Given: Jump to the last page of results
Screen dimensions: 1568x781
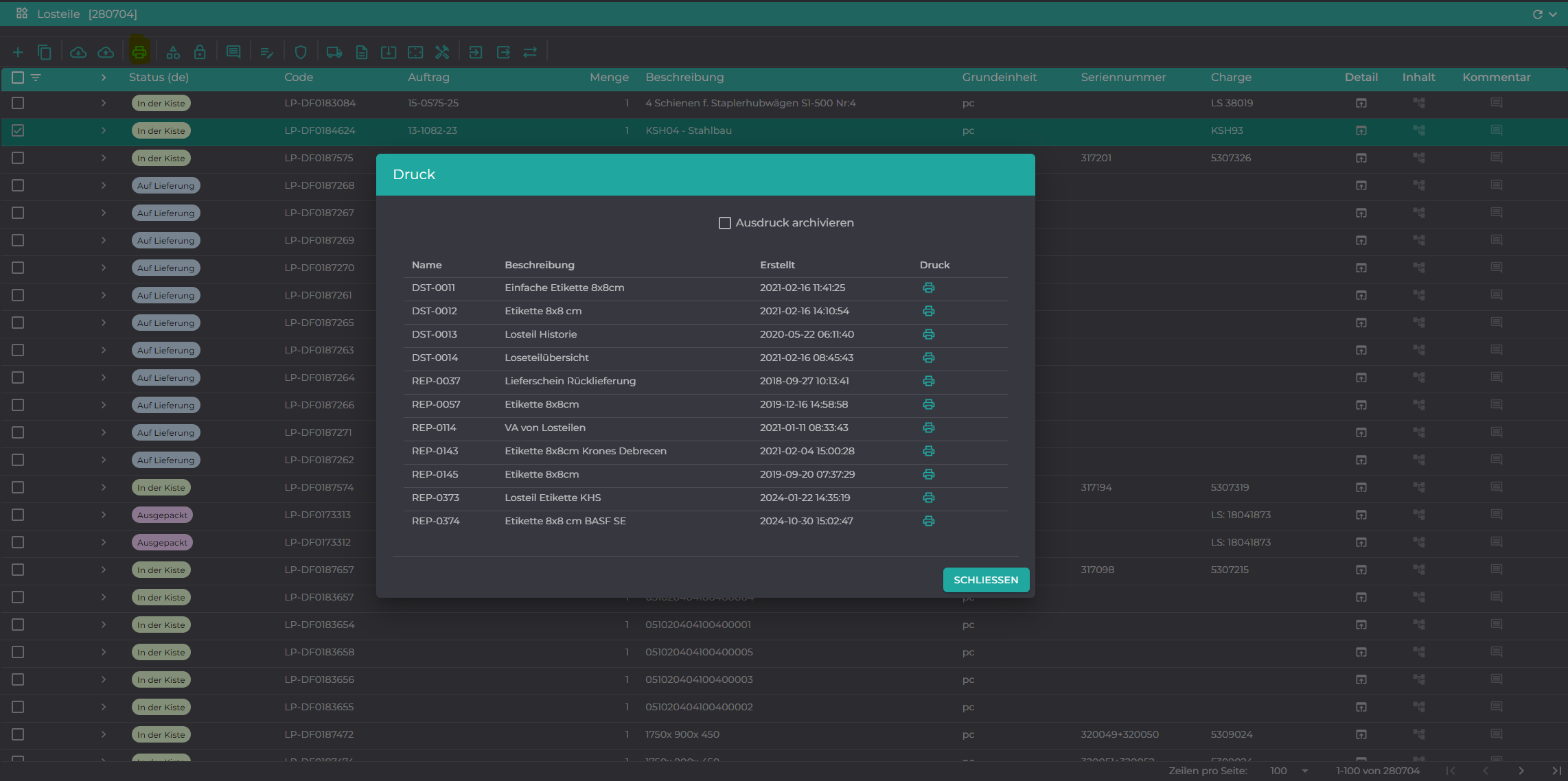Looking at the screenshot, I should tap(1556, 771).
